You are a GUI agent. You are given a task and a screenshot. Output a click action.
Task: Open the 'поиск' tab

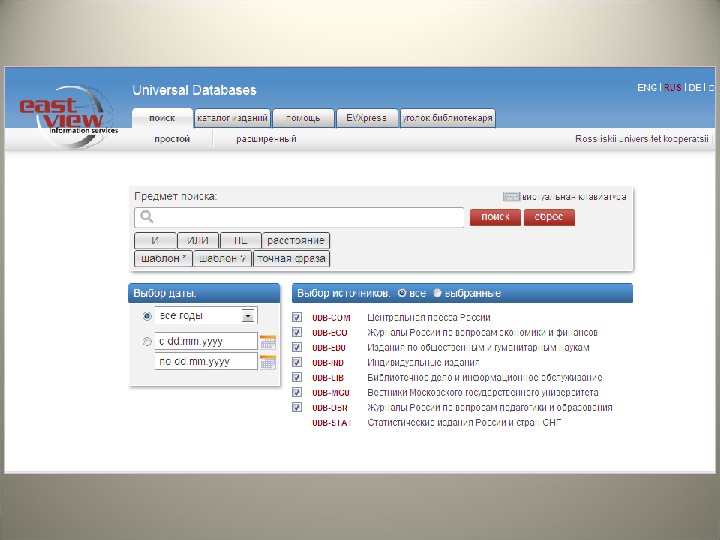(x=162, y=118)
